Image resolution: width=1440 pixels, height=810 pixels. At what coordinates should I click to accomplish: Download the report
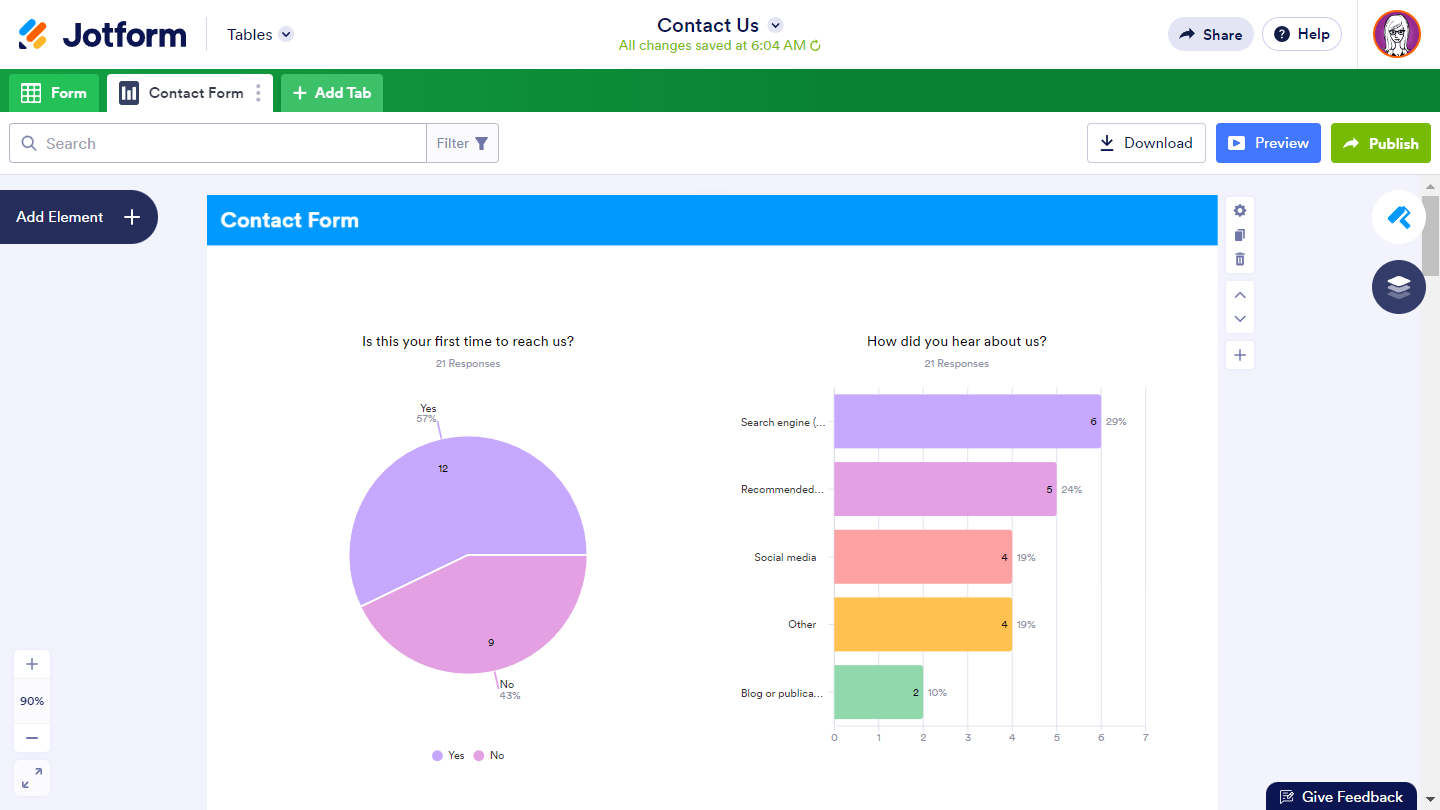(1146, 143)
